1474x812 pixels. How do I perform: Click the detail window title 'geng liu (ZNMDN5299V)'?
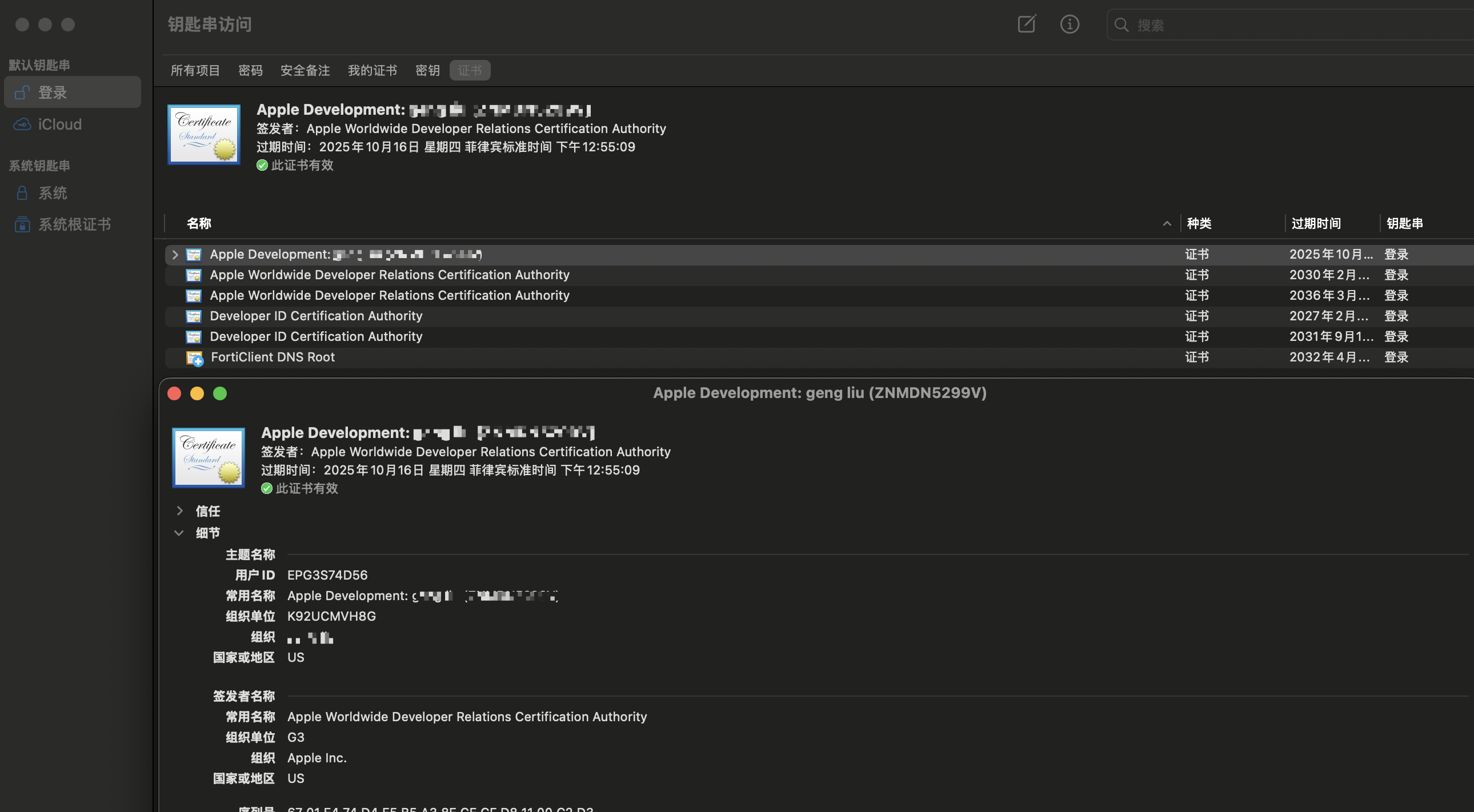(x=896, y=393)
